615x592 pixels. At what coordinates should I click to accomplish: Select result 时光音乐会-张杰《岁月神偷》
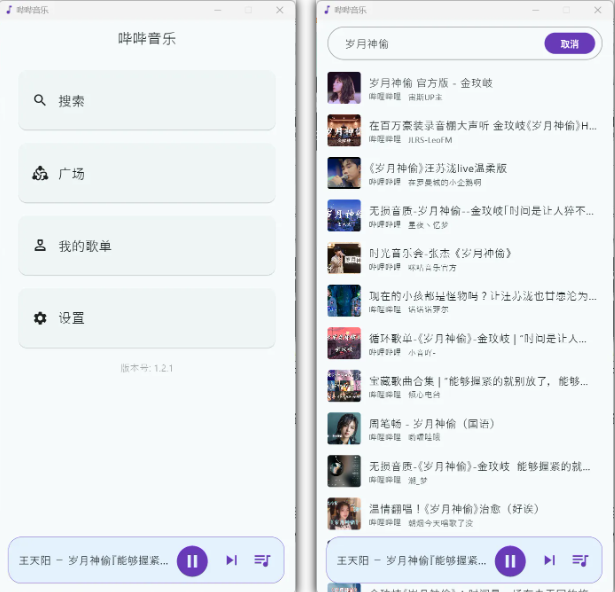pyautogui.click(x=464, y=258)
